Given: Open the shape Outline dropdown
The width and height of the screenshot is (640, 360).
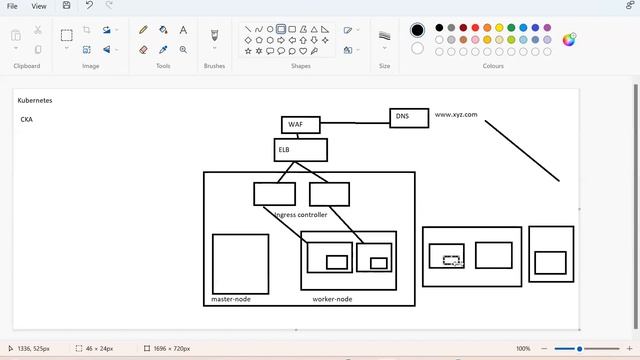Looking at the screenshot, I should pos(351,30).
